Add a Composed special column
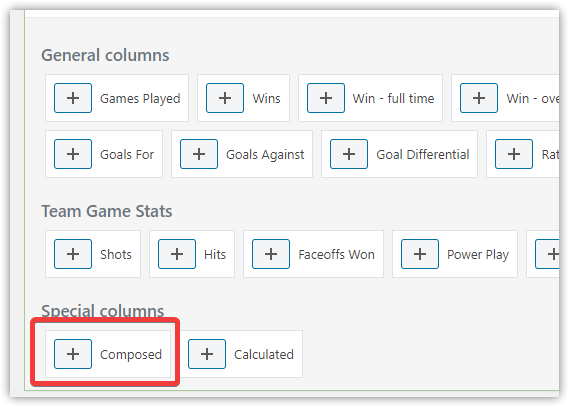 (x=73, y=354)
